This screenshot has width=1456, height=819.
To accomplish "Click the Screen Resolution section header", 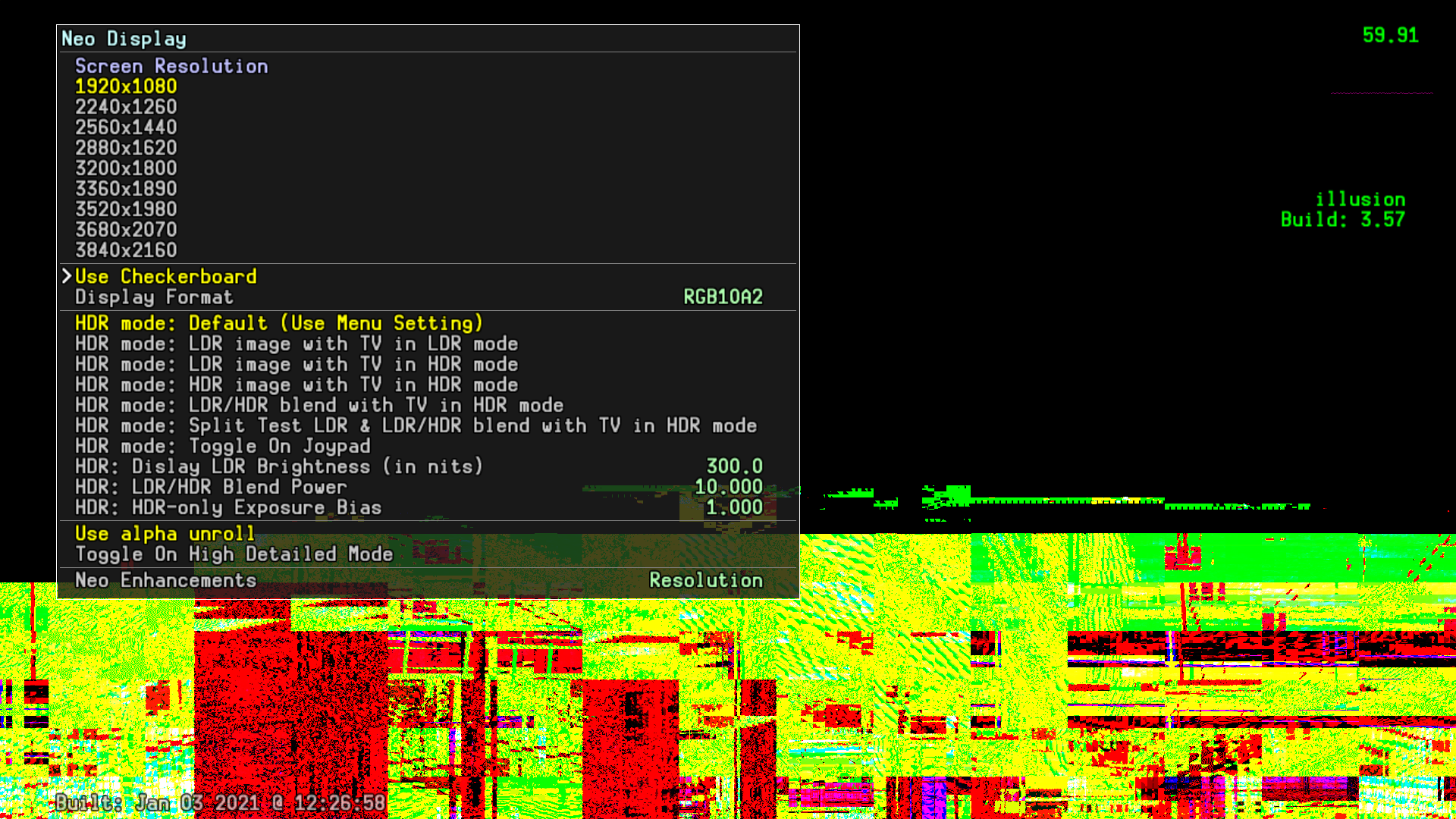I will (x=171, y=67).
